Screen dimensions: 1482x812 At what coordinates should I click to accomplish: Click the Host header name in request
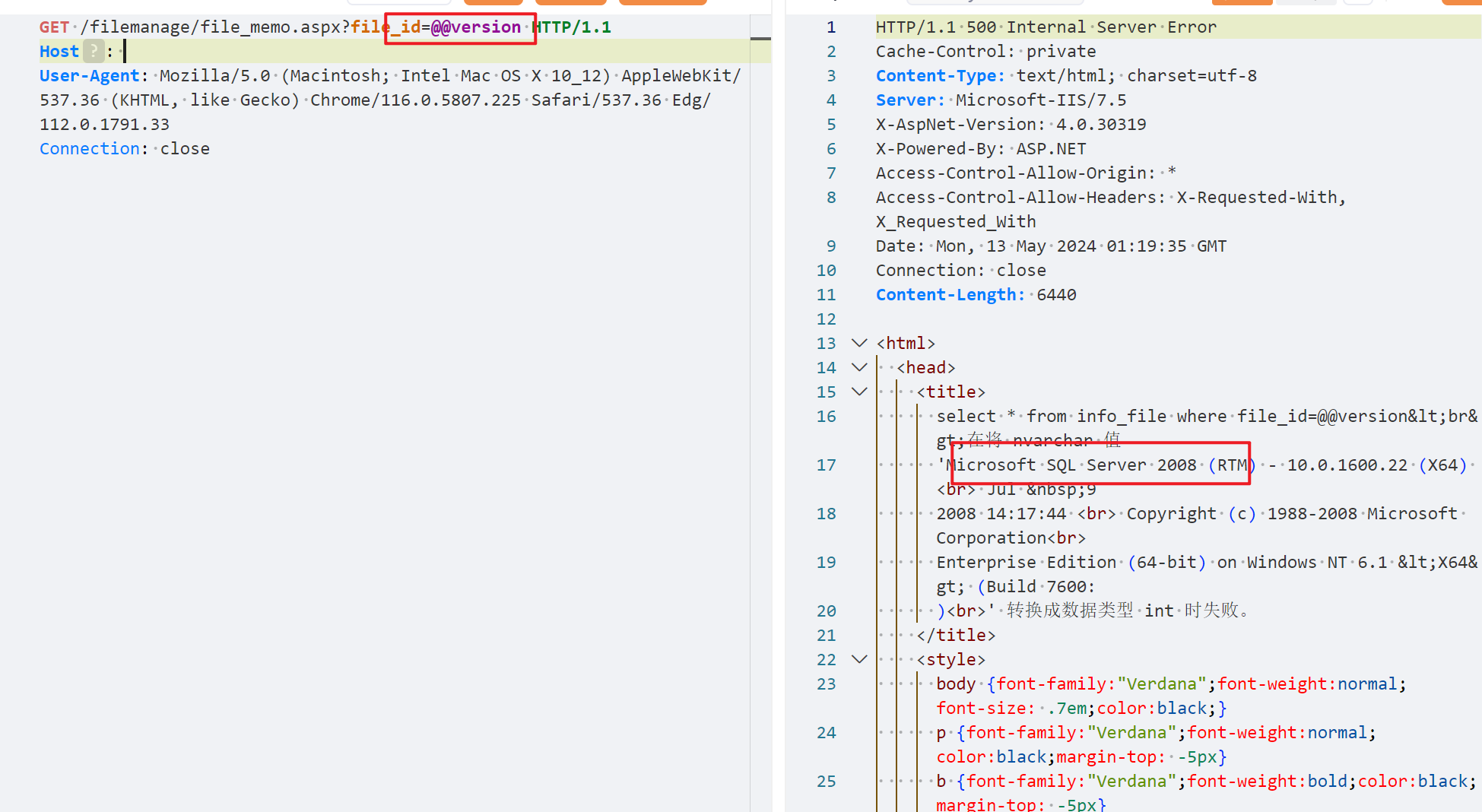point(59,52)
